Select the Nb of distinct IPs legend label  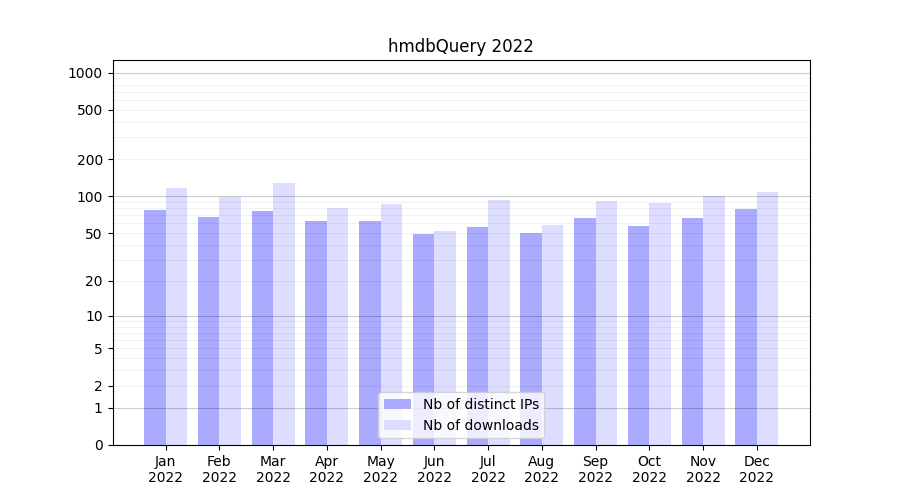tap(480, 404)
